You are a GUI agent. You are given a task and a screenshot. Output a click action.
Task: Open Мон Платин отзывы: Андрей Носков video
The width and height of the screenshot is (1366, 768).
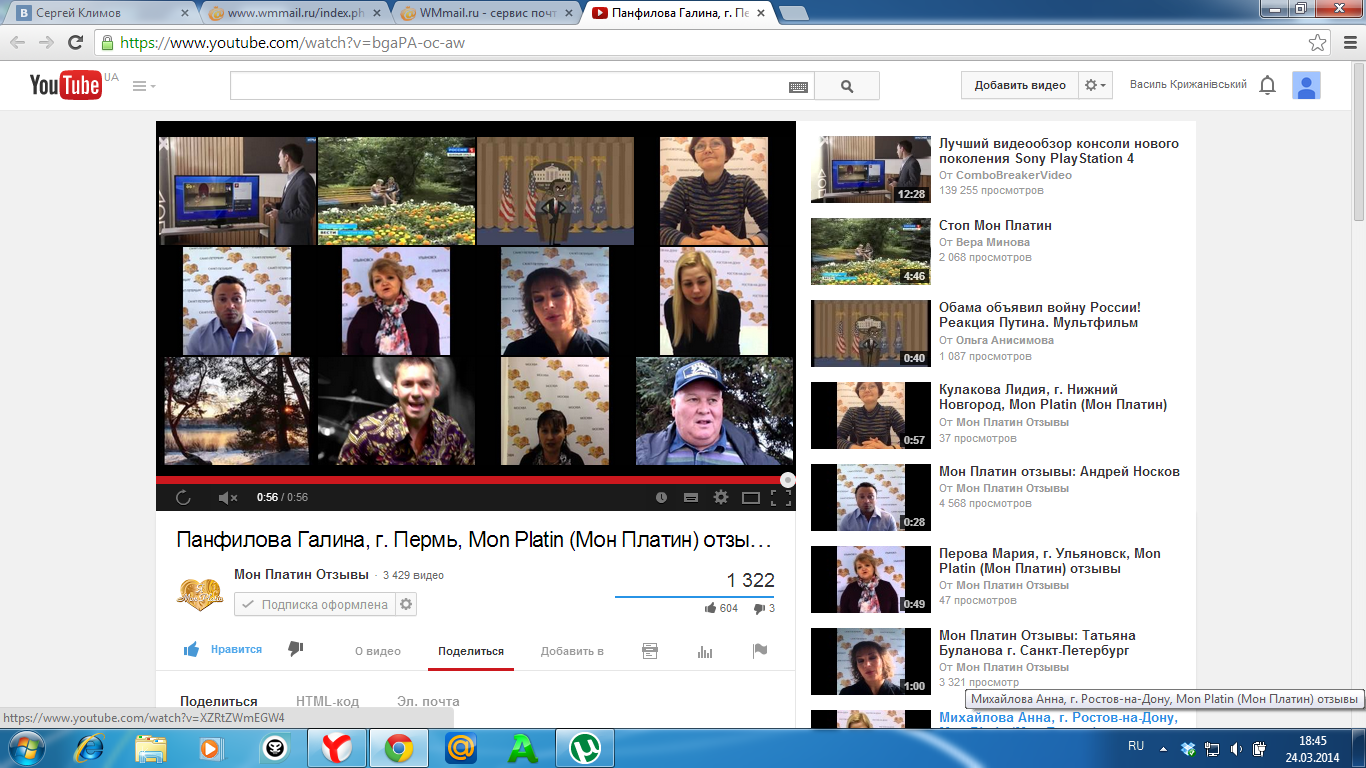[1059, 471]
